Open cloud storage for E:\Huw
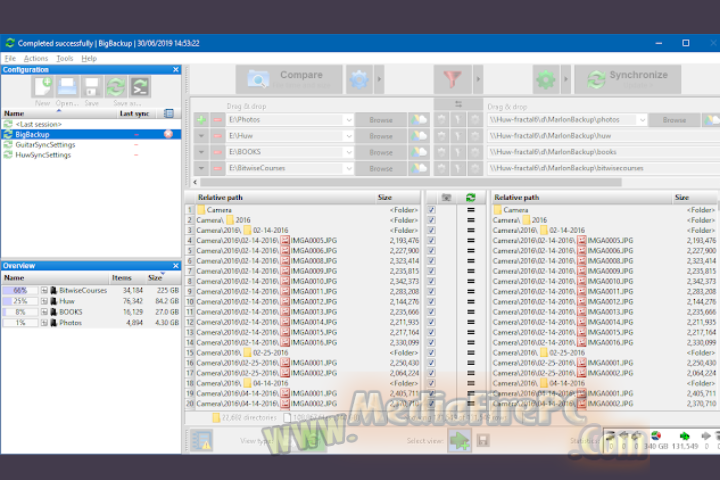Viewport: 720px width, 480px height. (x=418, y=136)
